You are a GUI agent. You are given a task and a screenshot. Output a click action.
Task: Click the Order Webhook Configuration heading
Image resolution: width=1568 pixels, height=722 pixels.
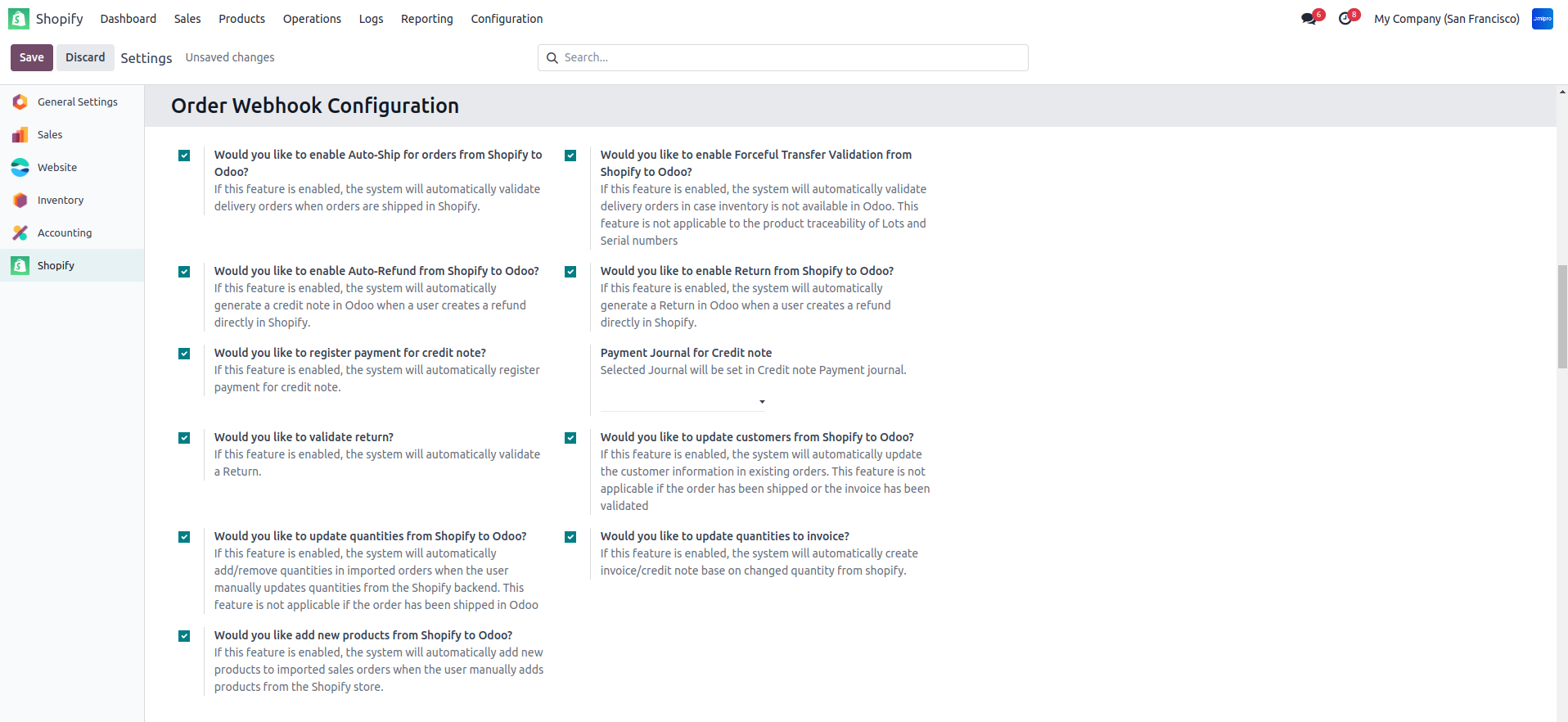pyautogui.click(x=315, y=106)
